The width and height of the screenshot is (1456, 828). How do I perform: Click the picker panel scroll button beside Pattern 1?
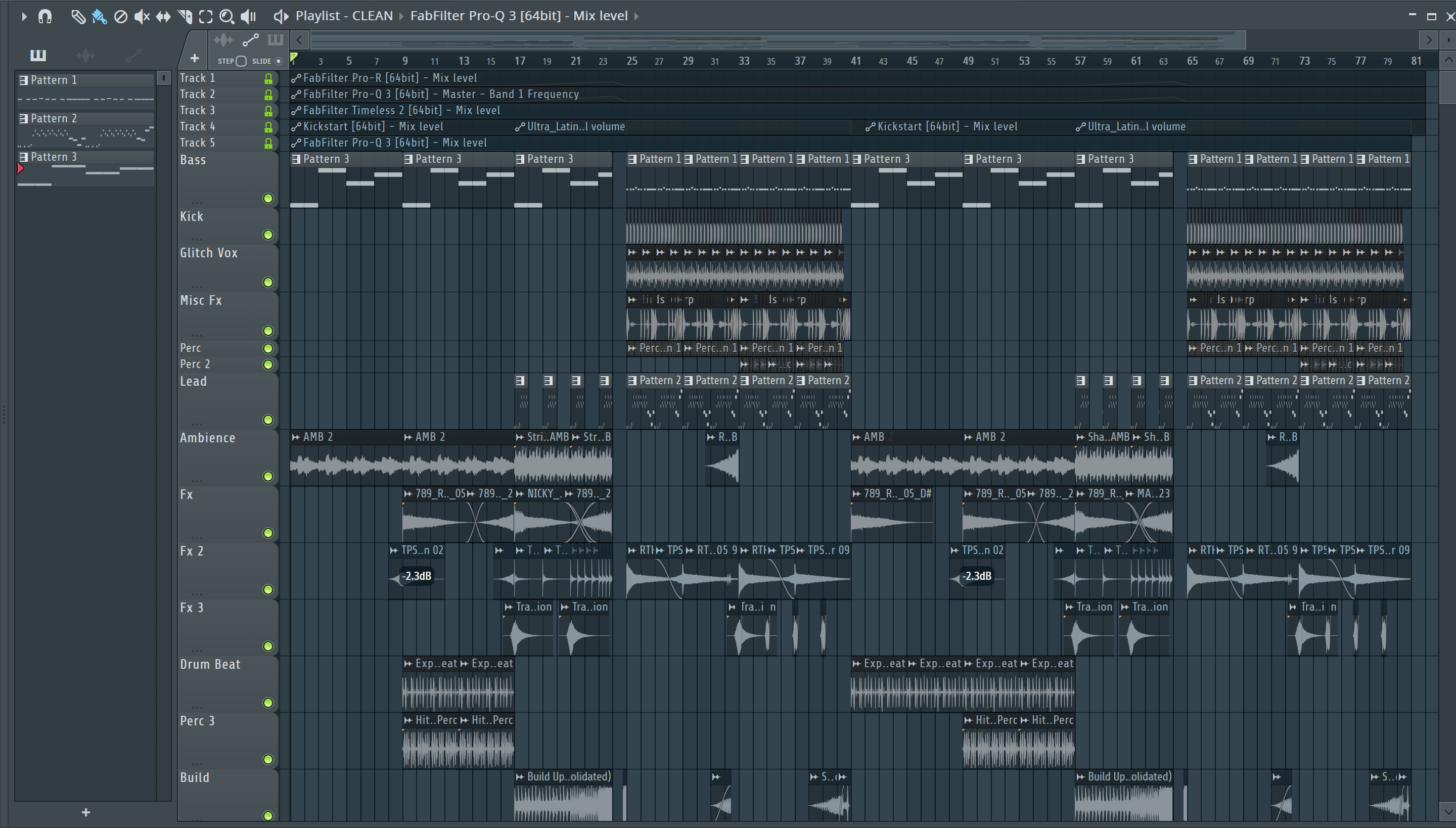click(x=164, y=78)
